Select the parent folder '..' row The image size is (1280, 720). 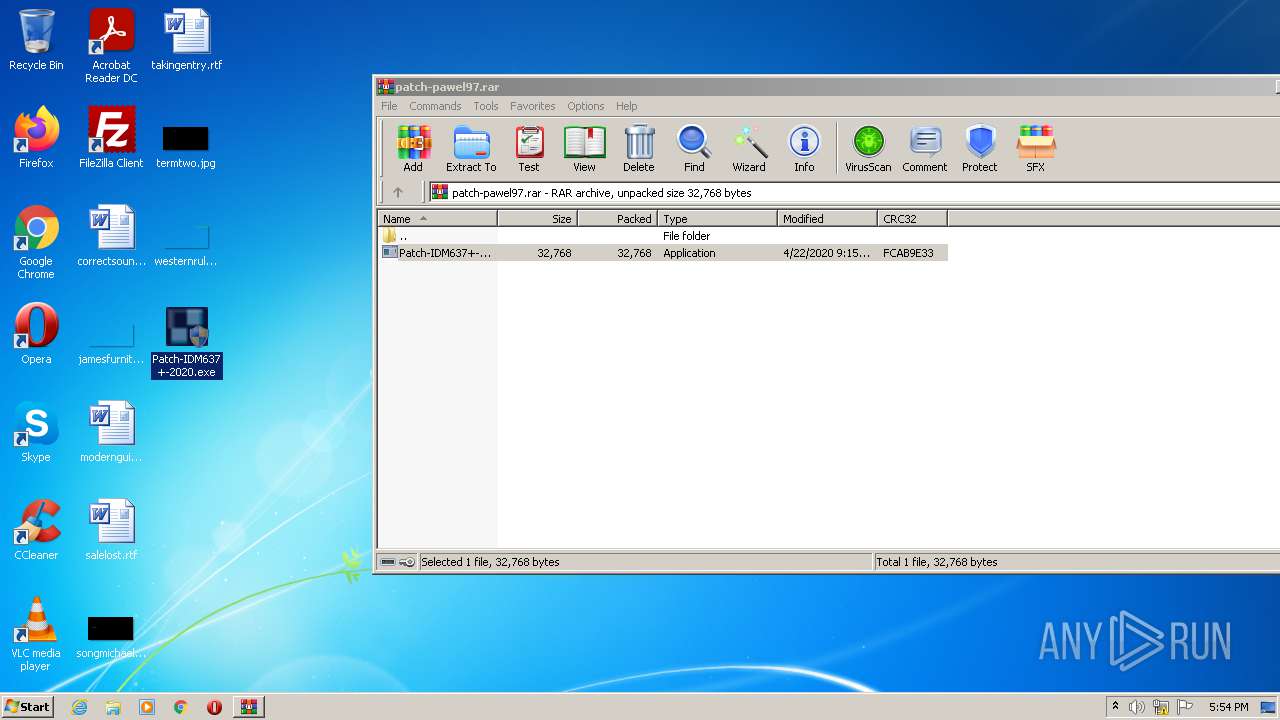(x=663, y=236)
